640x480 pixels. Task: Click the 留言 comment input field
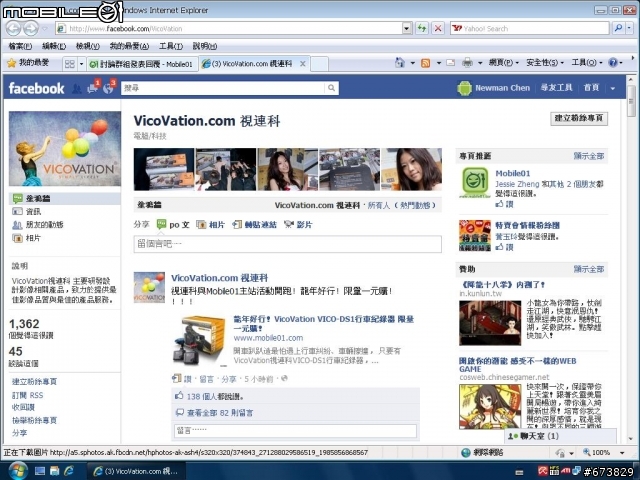[x=296, y=431]
